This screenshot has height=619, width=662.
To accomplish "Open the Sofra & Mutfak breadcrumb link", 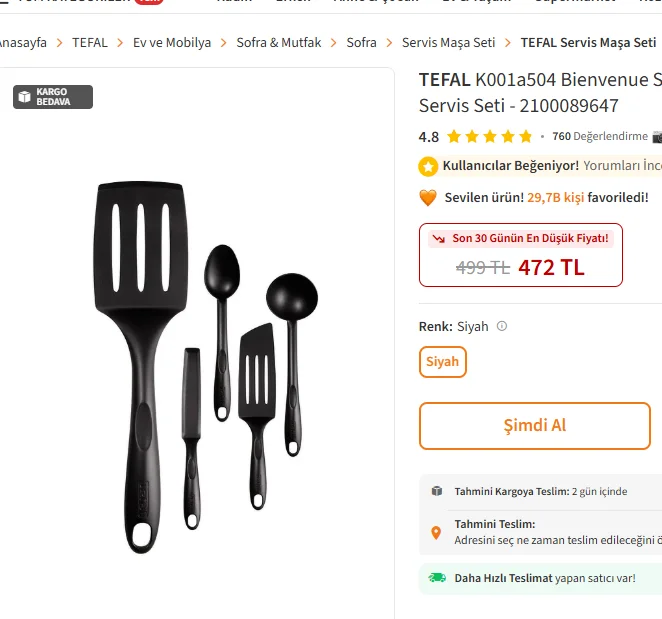I will 279,43.
